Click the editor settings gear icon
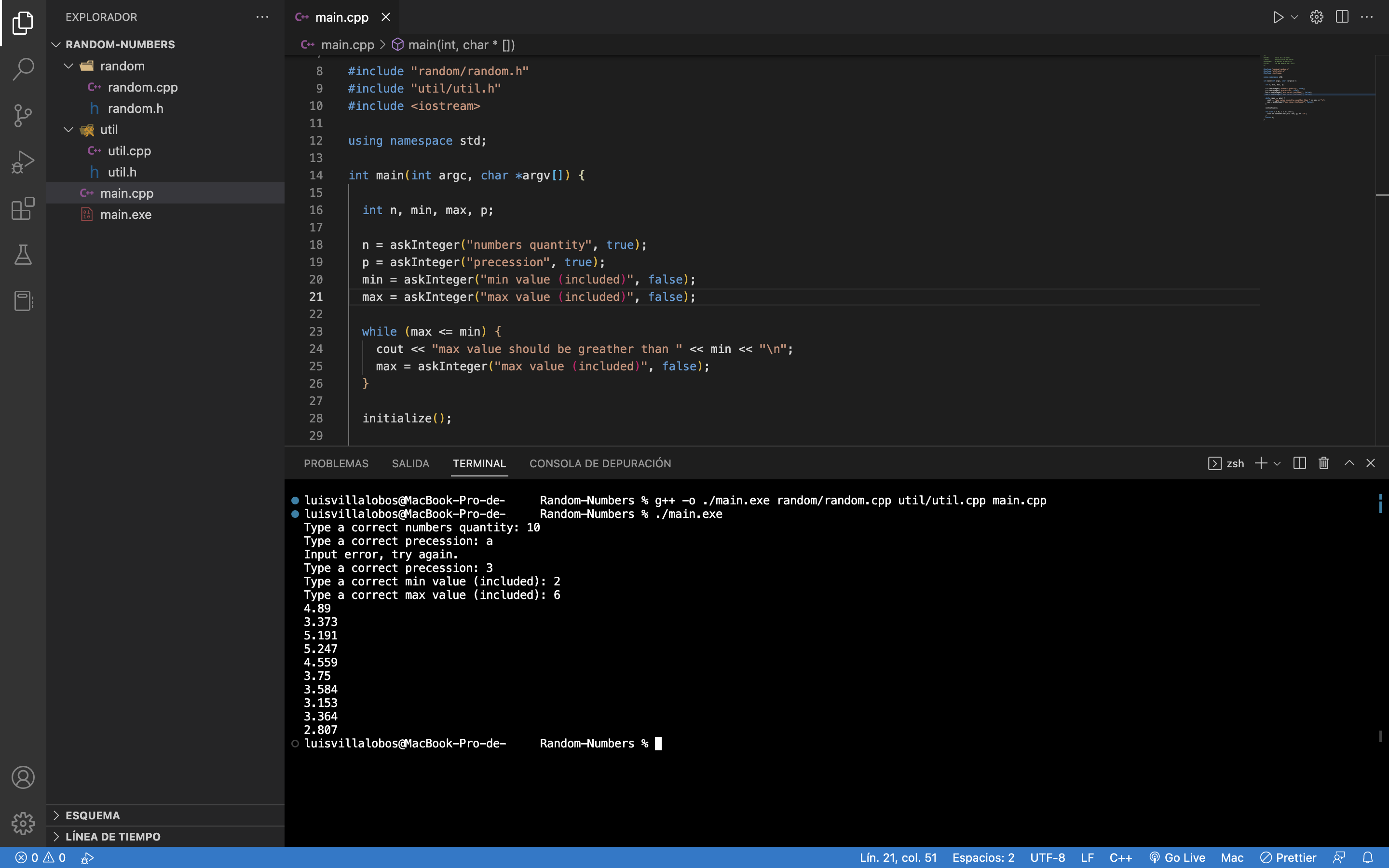This screenshot has width=1389, height=868. (1317, 17)
